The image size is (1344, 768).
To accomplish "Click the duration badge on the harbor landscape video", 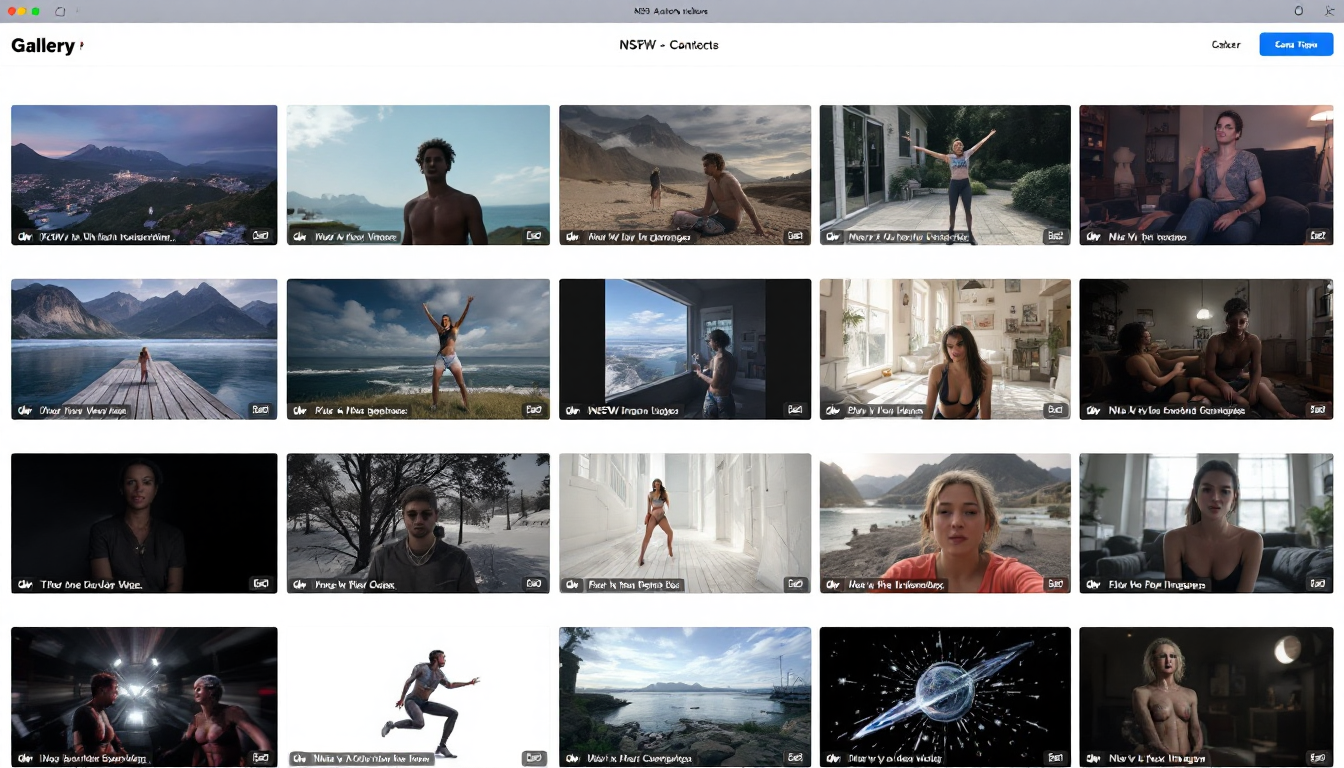I will (x=795, y=757).
